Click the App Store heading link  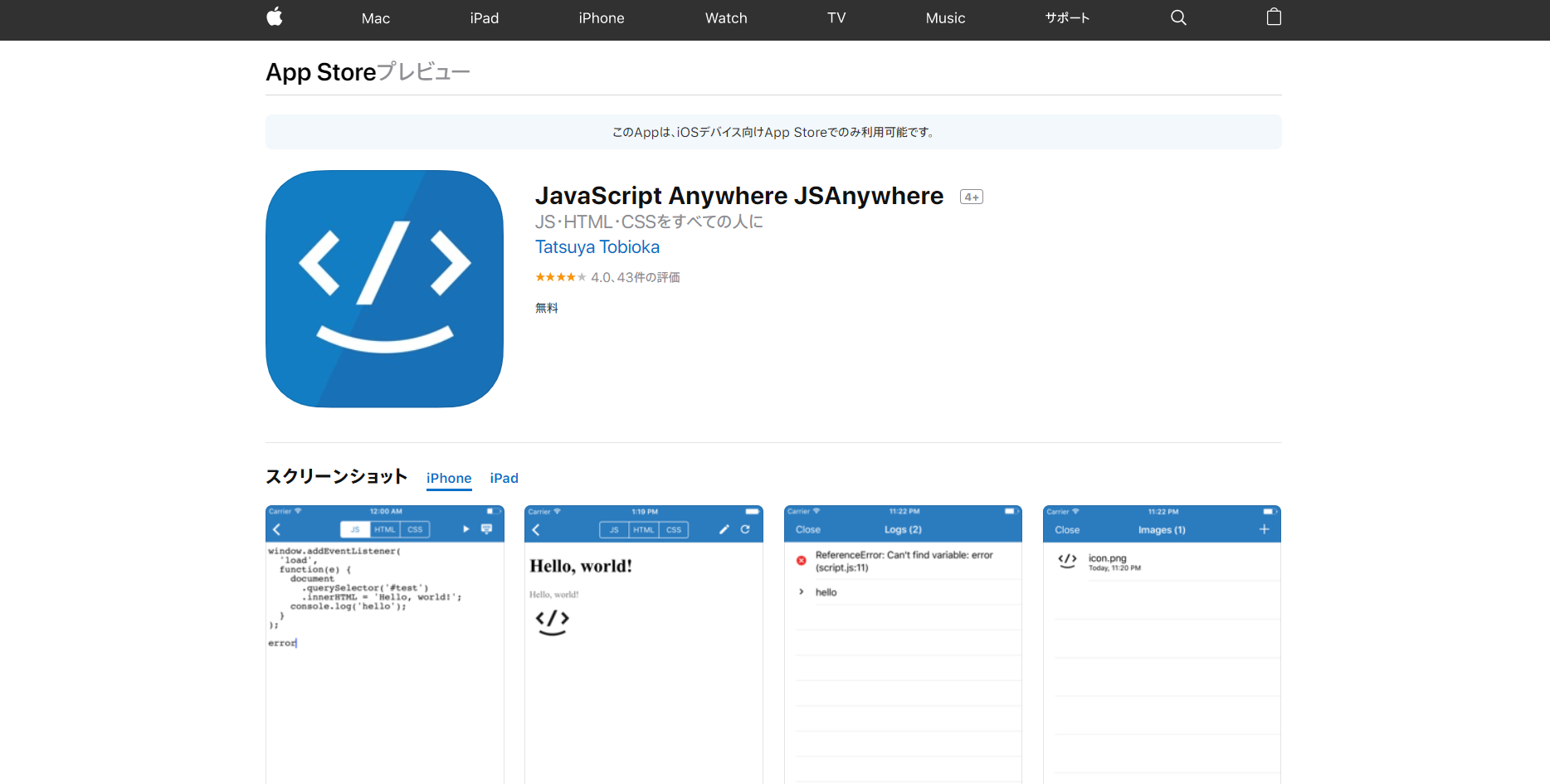tap(321, 72)
